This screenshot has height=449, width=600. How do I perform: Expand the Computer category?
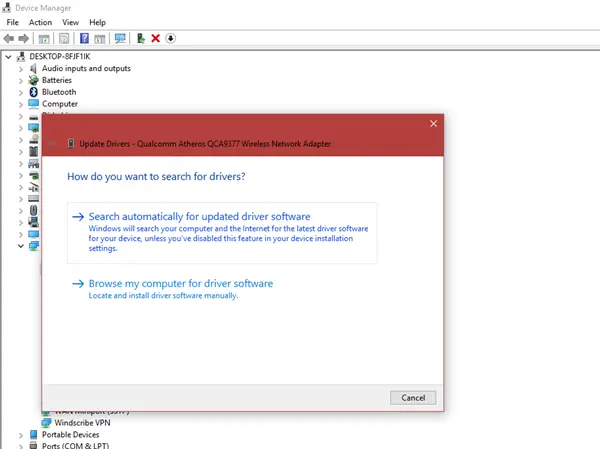[x=21, y=104]
